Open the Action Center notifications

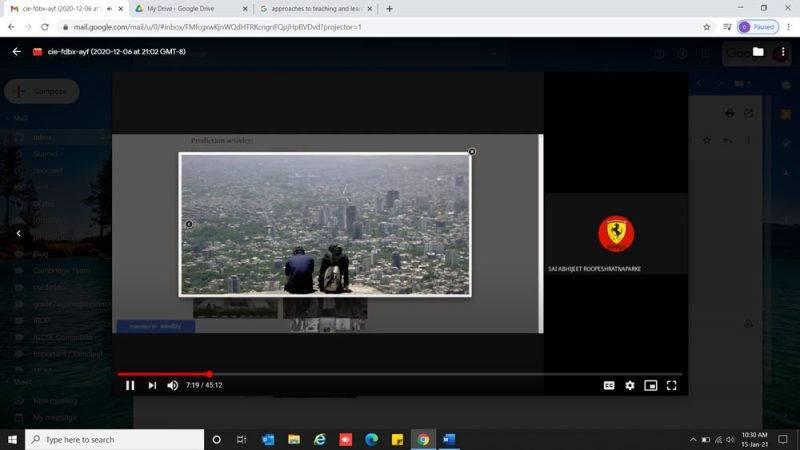tap(783, 439)
